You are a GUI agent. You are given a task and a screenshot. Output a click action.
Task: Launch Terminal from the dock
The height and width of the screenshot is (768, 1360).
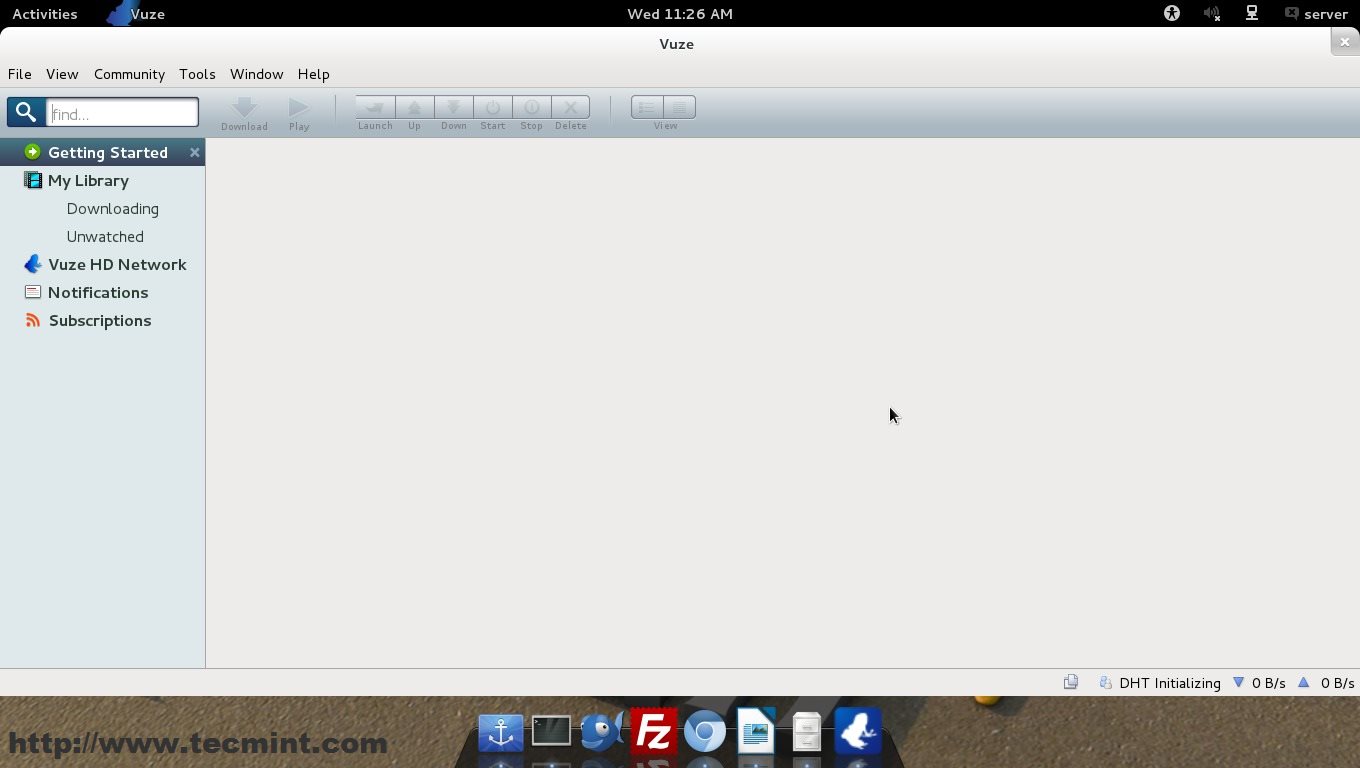(551, 732)
